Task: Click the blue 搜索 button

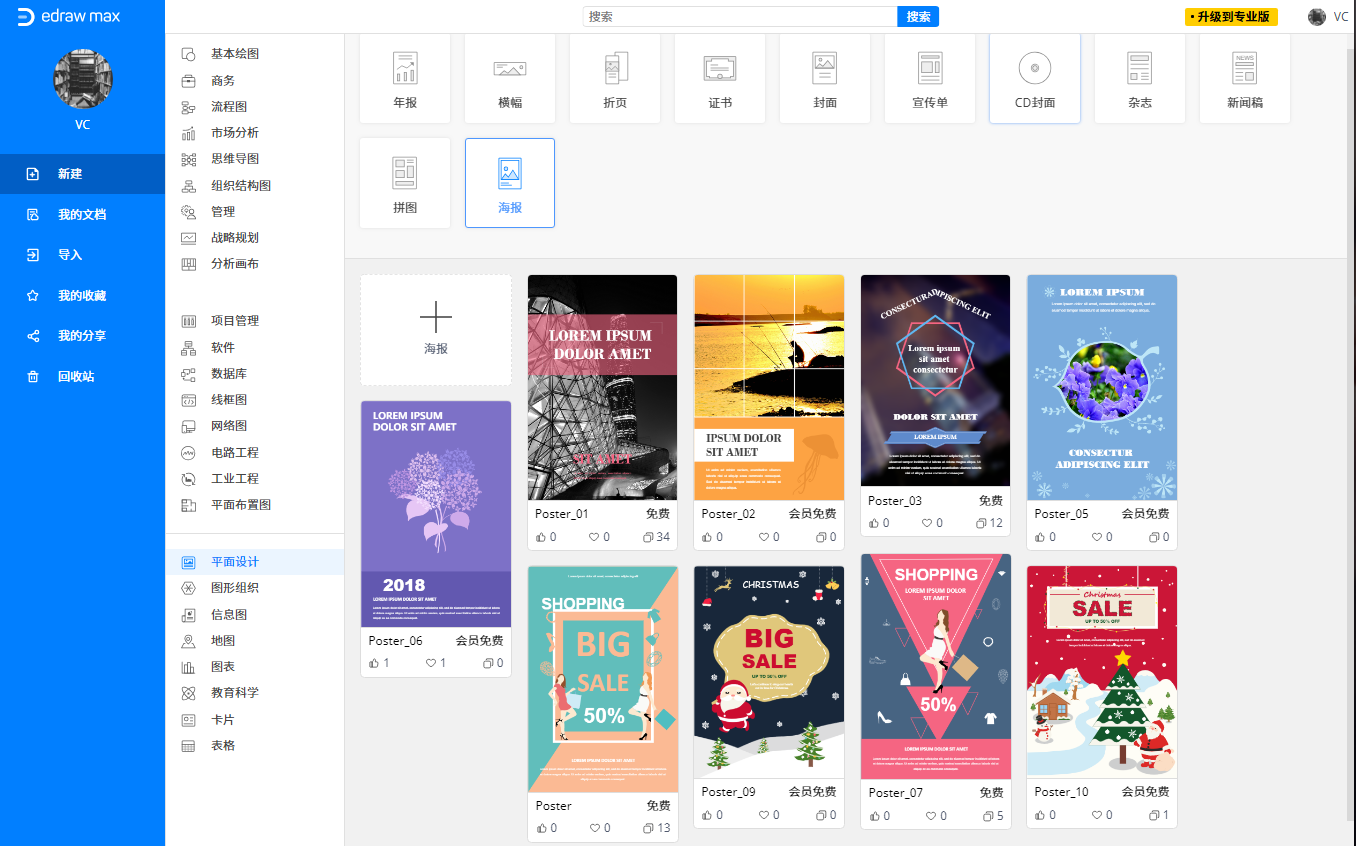Action: pos(918,17)
